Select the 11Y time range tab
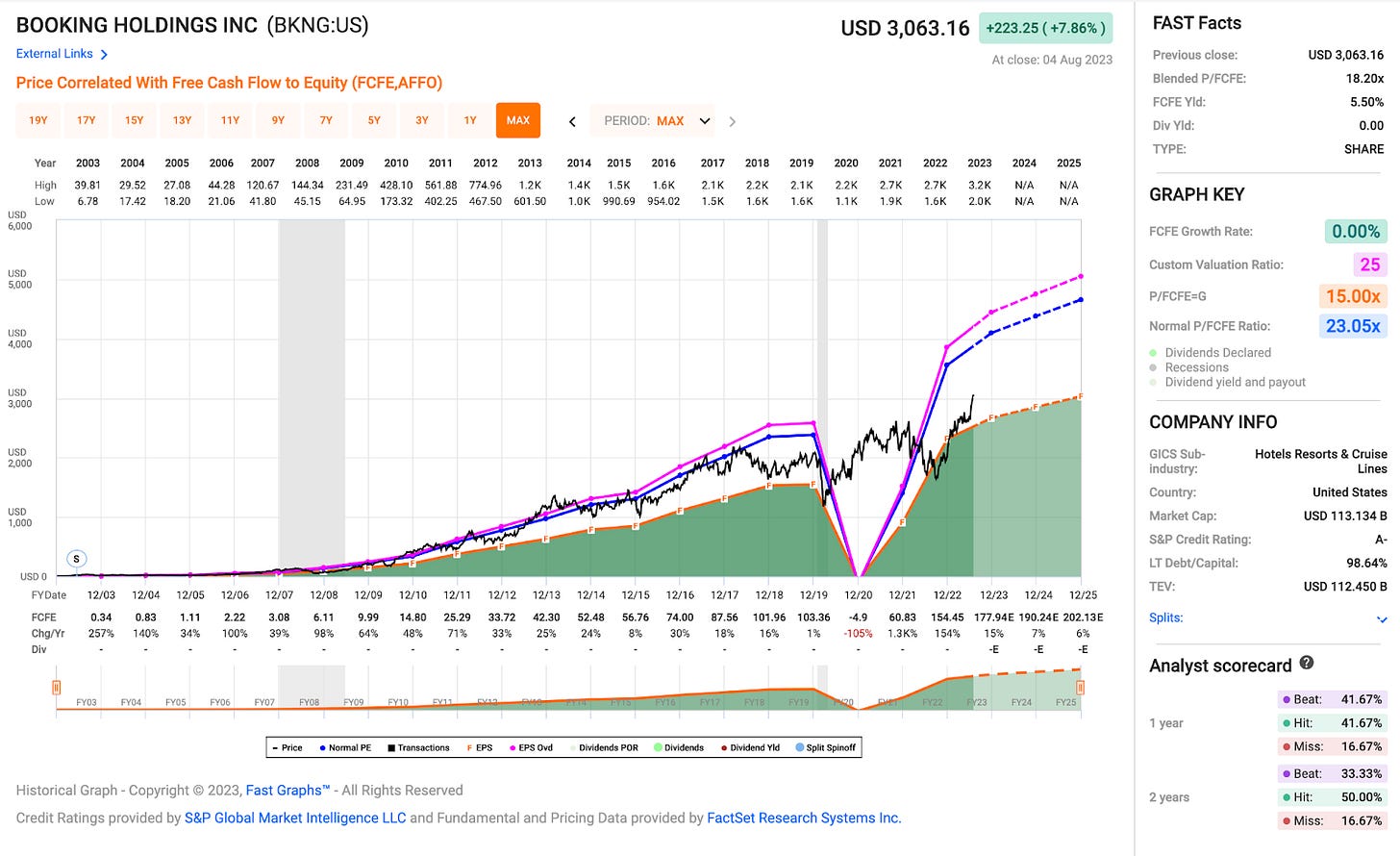This screenshot has width=1400, height=856. tap(231, 120)
